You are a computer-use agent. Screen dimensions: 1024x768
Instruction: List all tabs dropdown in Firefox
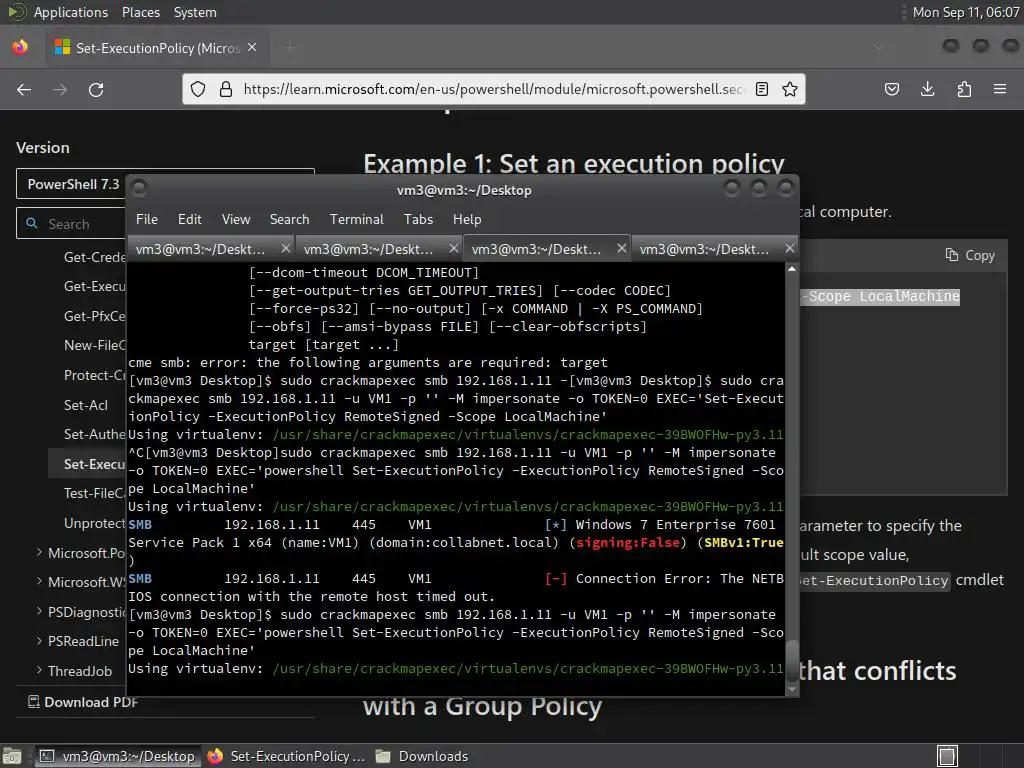tap(879, 47)
